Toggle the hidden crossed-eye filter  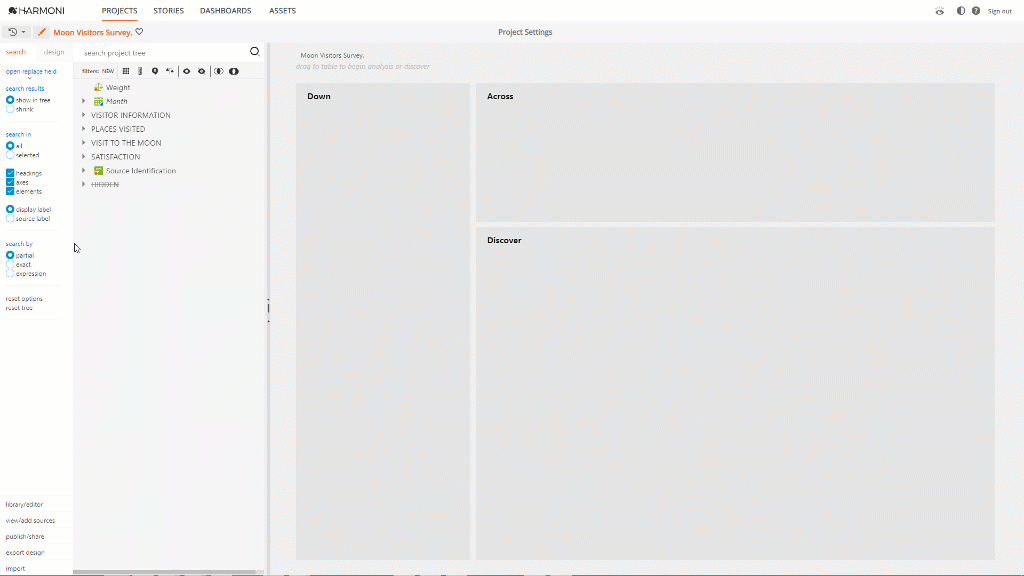coord(202,71)
